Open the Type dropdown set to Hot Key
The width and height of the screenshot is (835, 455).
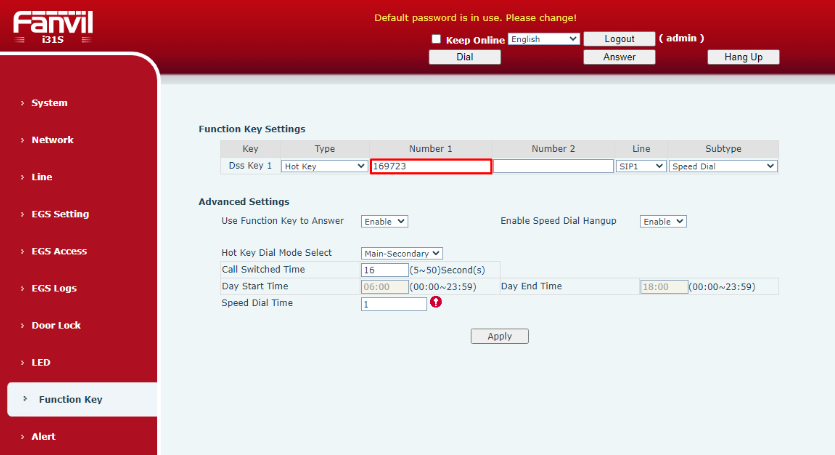click(324, 166)
